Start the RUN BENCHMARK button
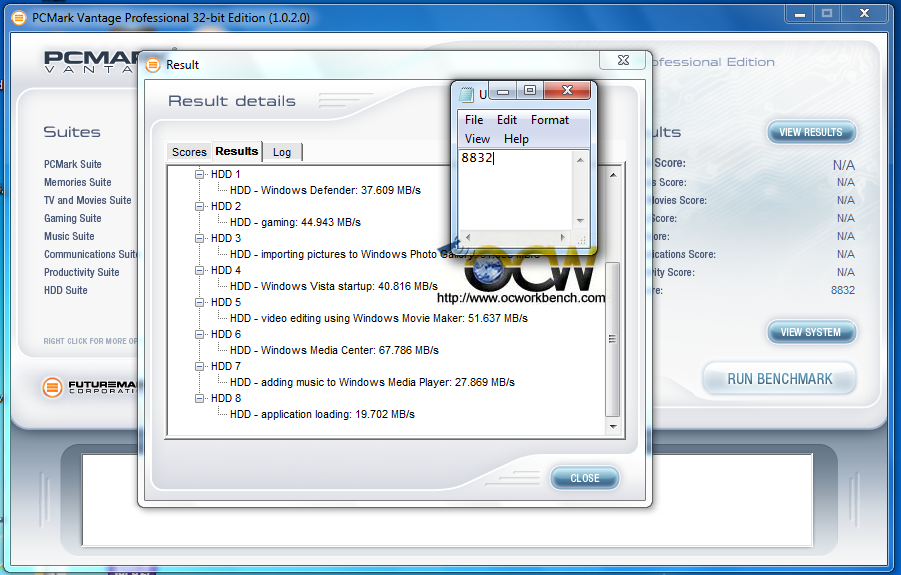 (x=780, y=379)
